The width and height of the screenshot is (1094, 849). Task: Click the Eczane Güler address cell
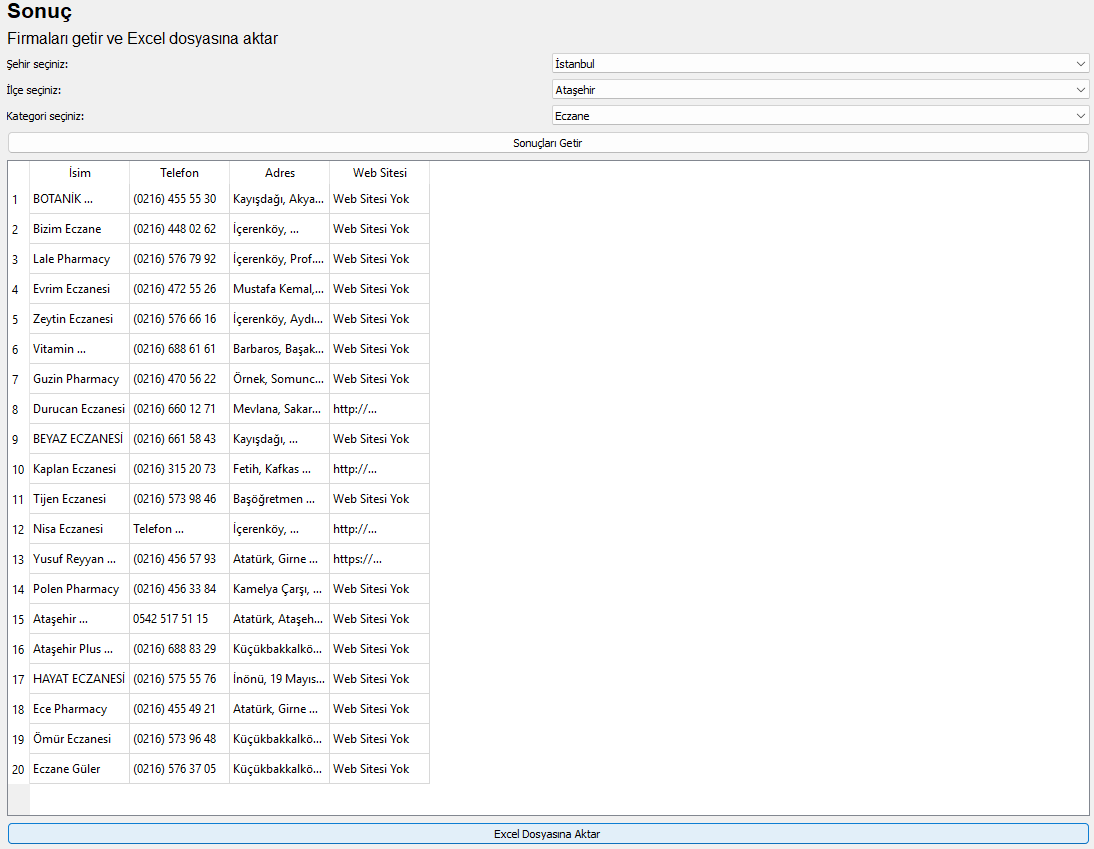[x=279, y=769]
